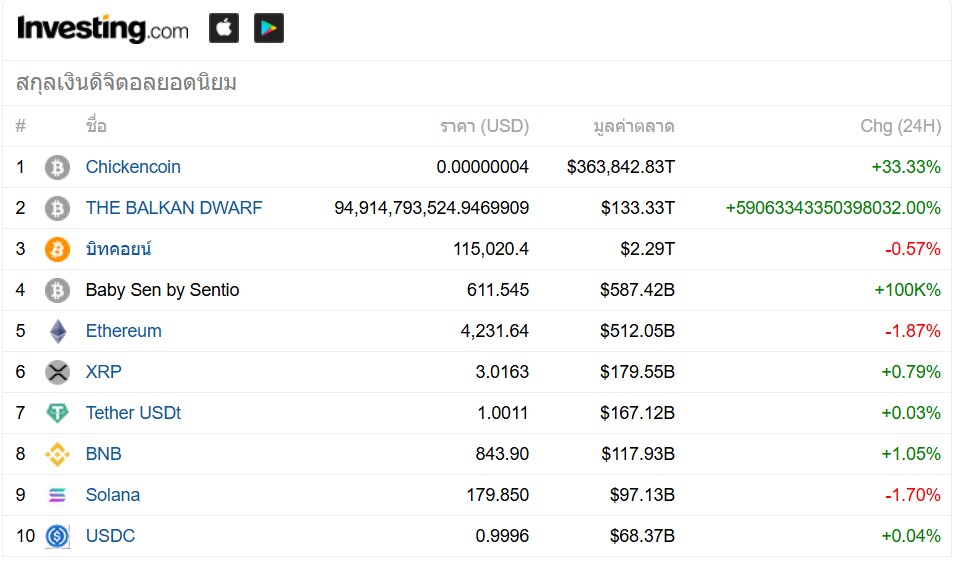This screenshot has height=562, width=959.
Task: Open the Tether USDt link
Action: click(x=133, y=413)
